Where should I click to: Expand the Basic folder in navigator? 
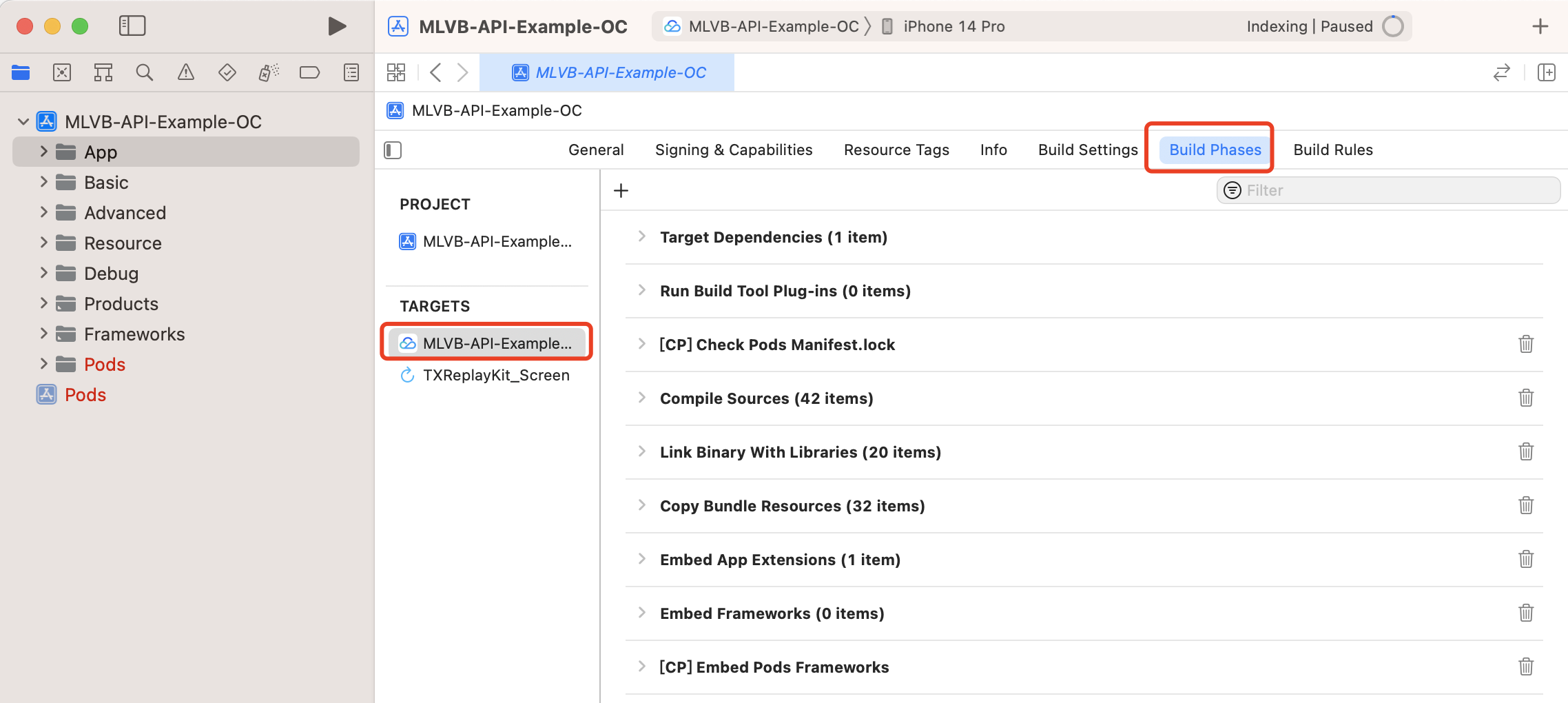pyautogui.click(x=43, y=182)
